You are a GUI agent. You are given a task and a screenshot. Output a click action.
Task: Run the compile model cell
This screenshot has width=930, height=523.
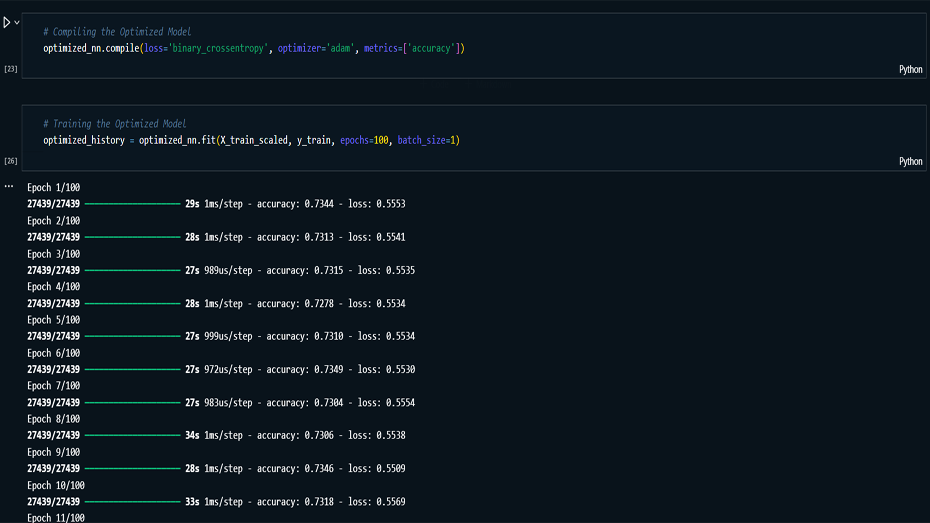pyautogui.click(x=7, y=22)
